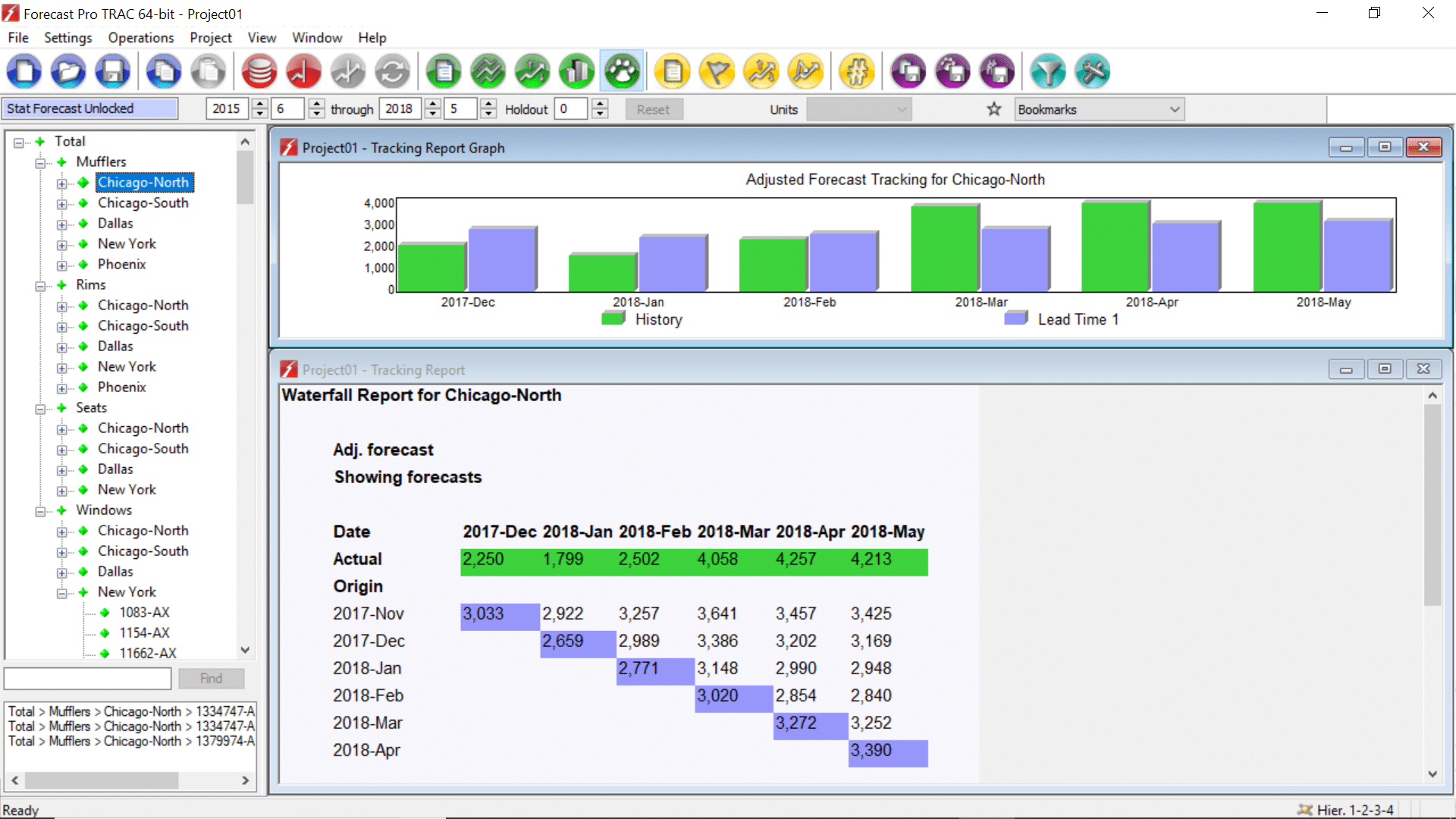Image resolution: width=1456 pixels, height=819 pixels.
Task: Increase the Holdout value with its up arrow
Action: pyautogui.click(x=600, y=104)
